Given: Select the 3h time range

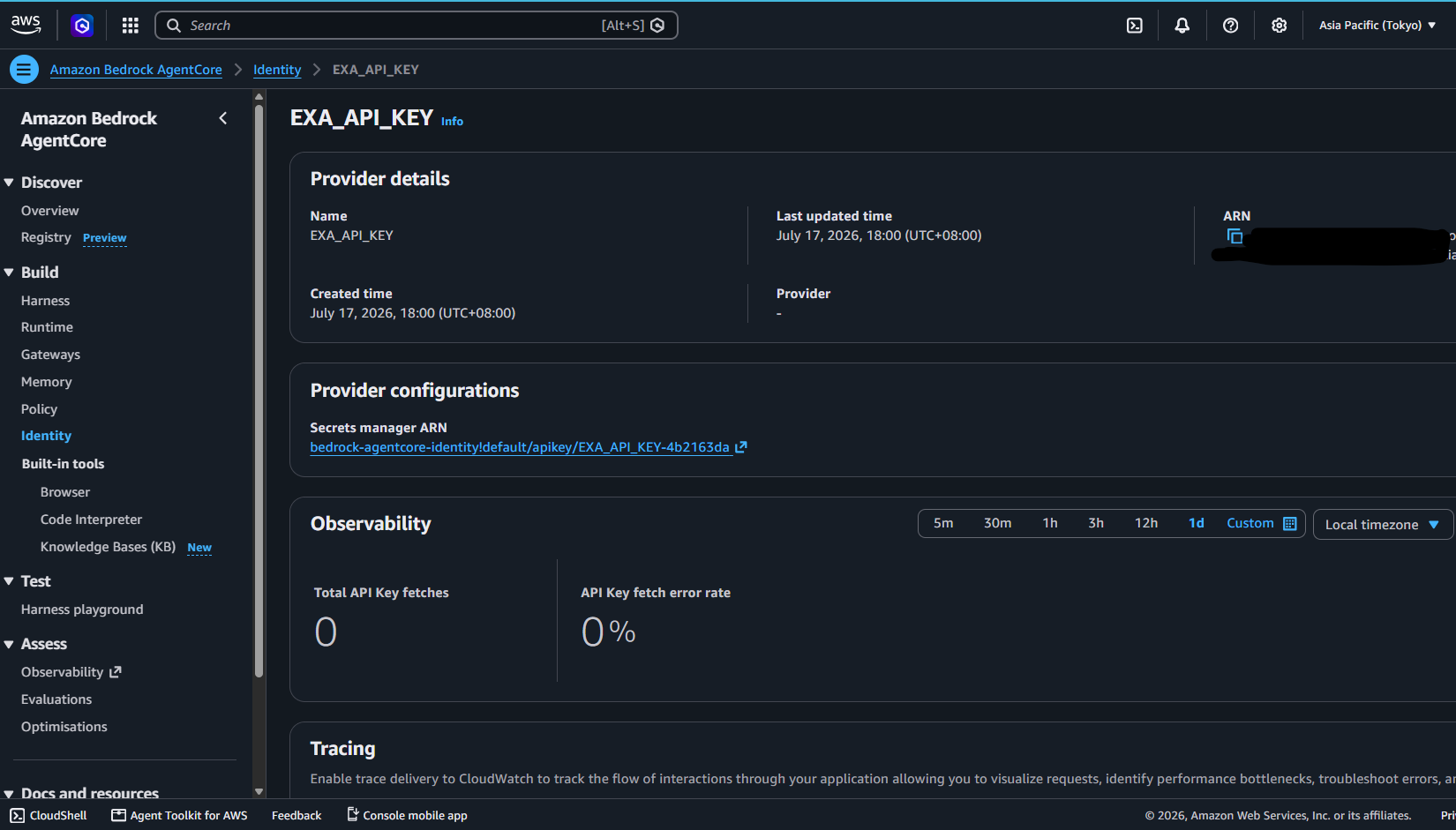Looking at the screenshot, I should click(1096, 523).
